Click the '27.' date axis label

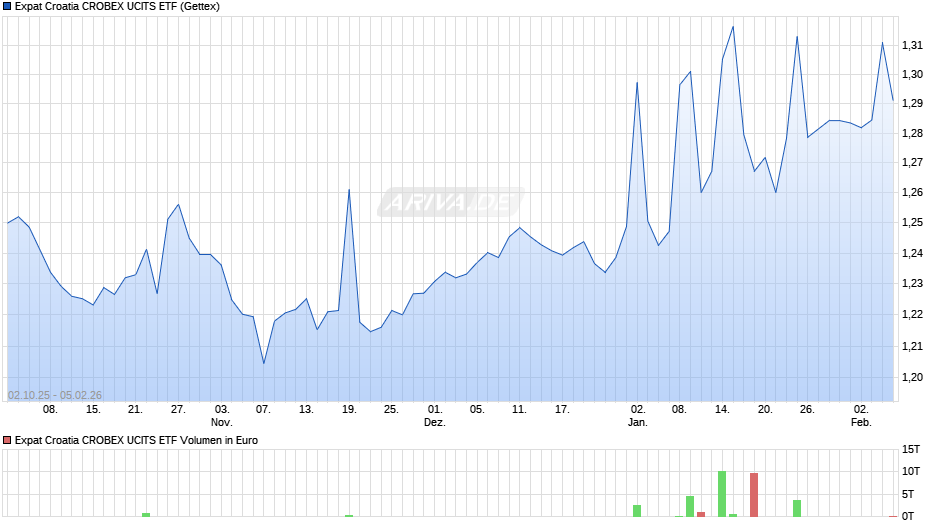(178, 410)
